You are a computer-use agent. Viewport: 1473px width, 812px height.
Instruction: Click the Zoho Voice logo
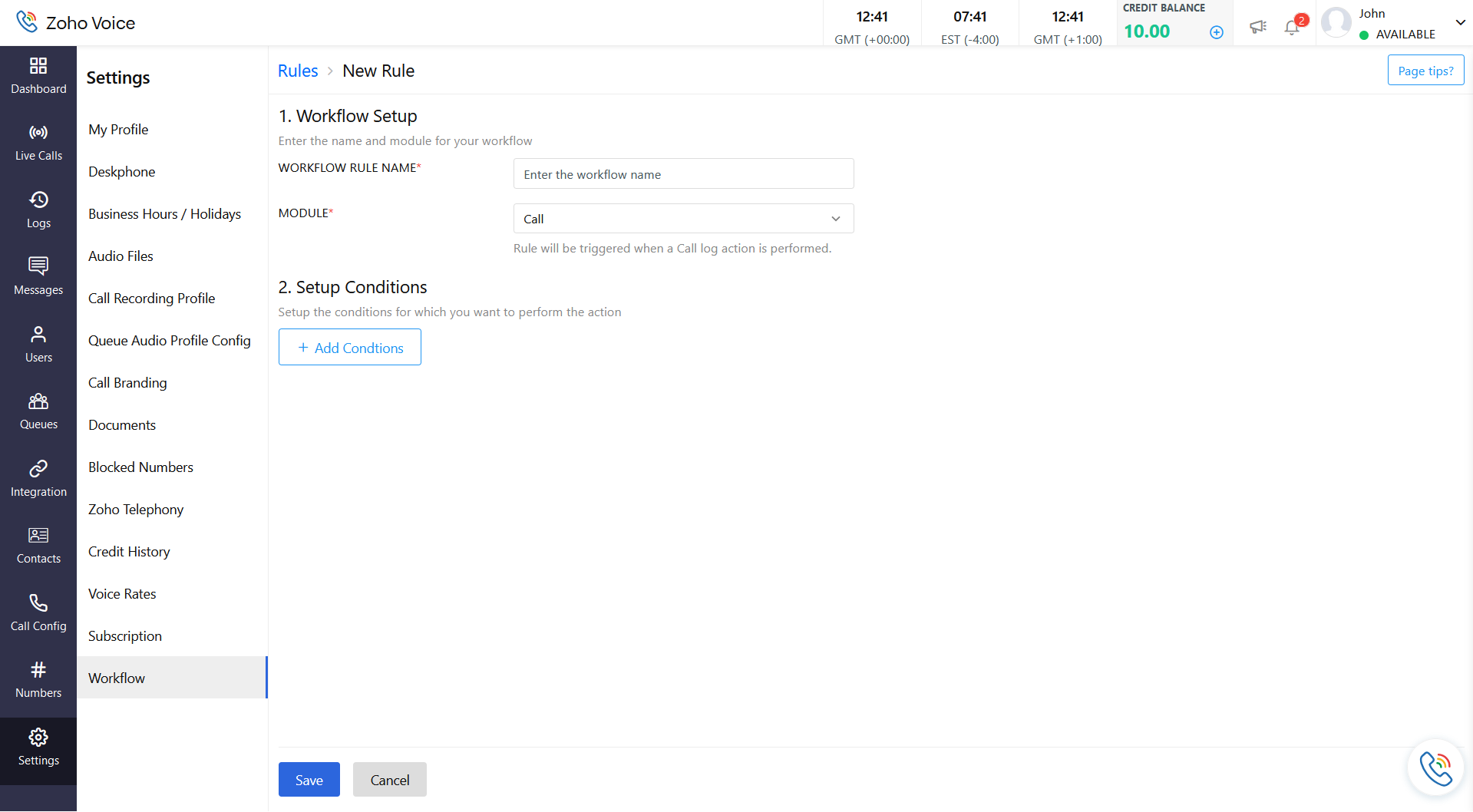[x=76, y=23]
